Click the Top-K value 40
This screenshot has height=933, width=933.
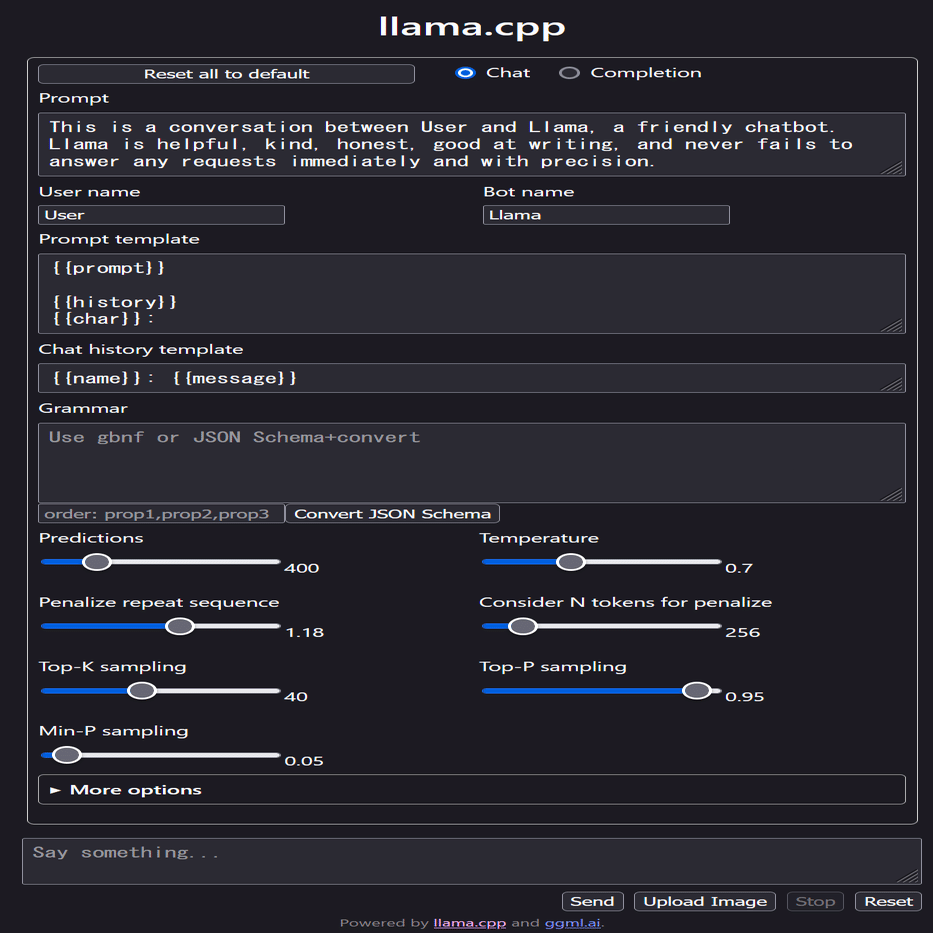coord(296,696)
